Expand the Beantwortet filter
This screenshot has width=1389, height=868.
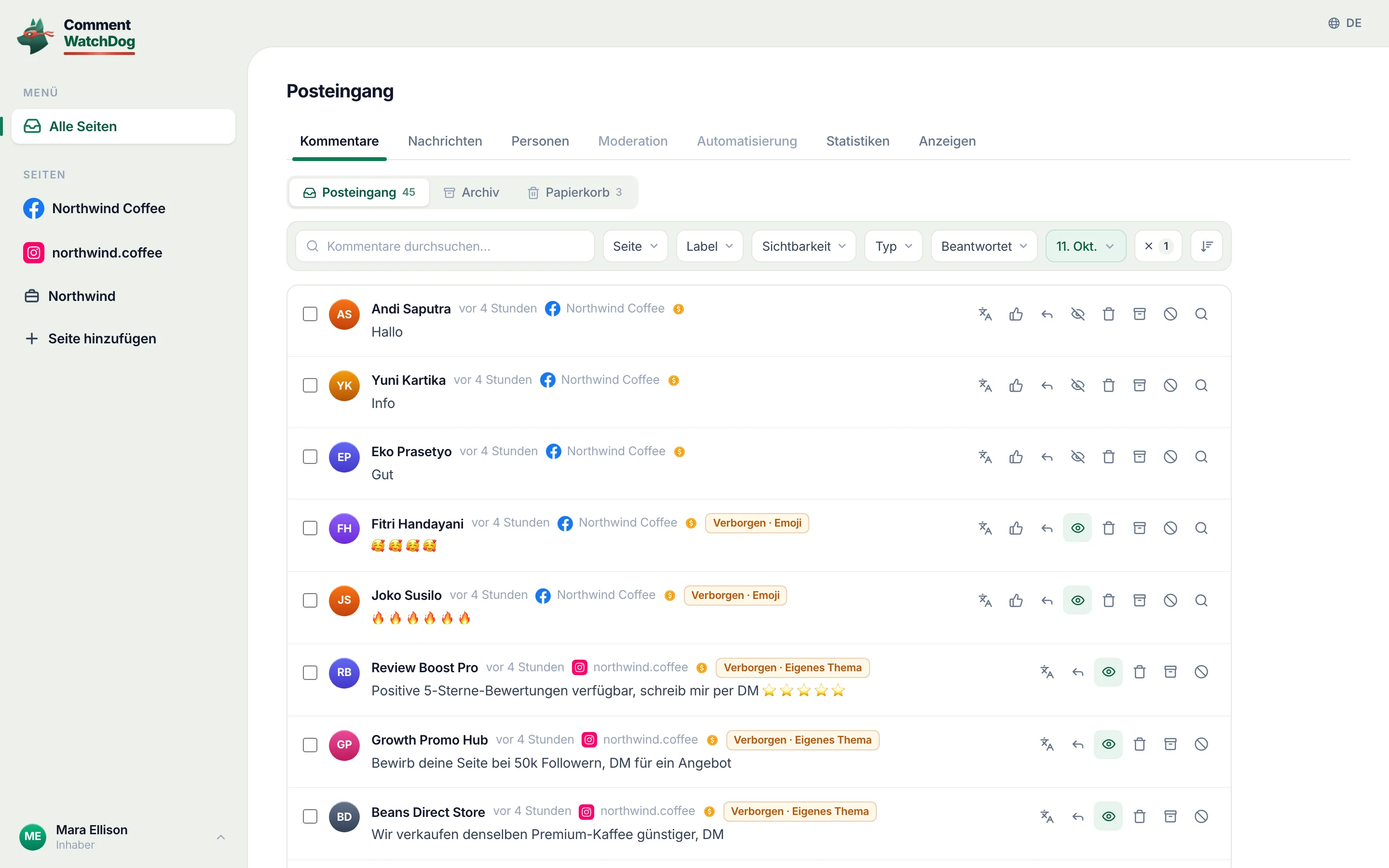[984, 246]
